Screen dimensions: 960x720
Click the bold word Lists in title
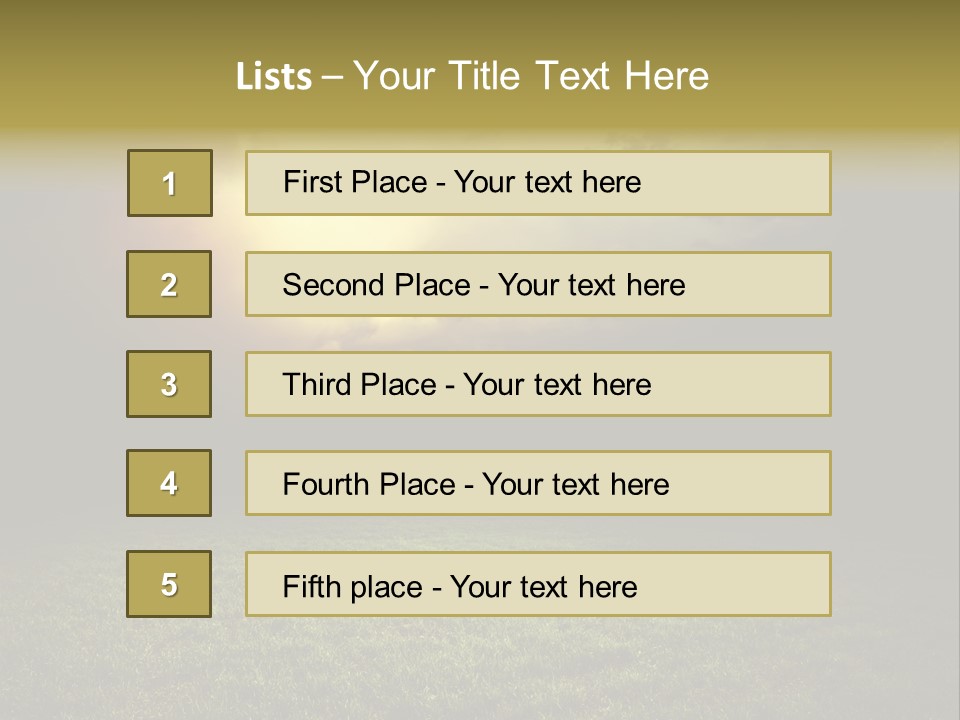coord(274,77)
